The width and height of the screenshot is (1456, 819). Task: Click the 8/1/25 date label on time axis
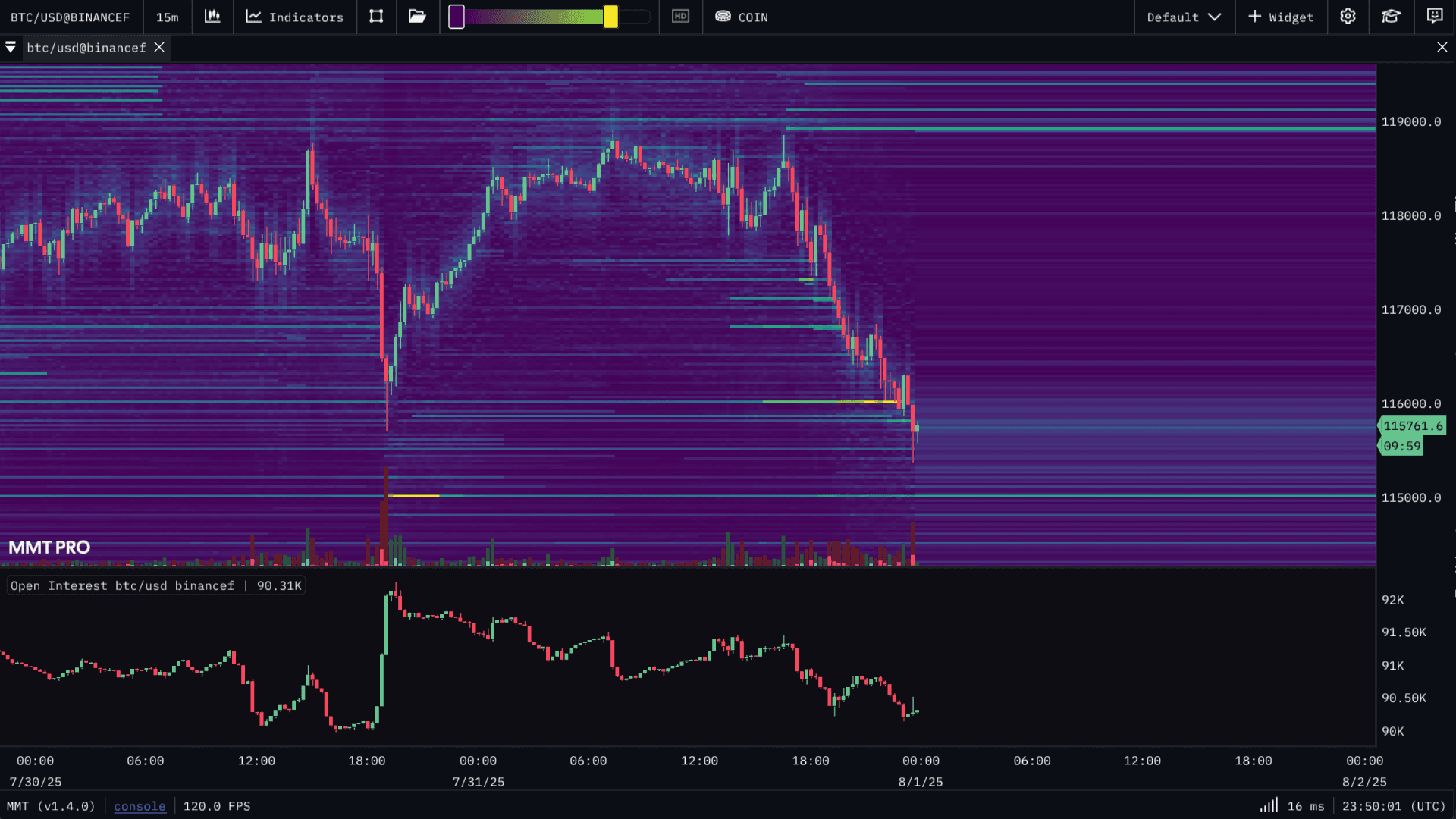pyautogui.click(x=921, y=782)
